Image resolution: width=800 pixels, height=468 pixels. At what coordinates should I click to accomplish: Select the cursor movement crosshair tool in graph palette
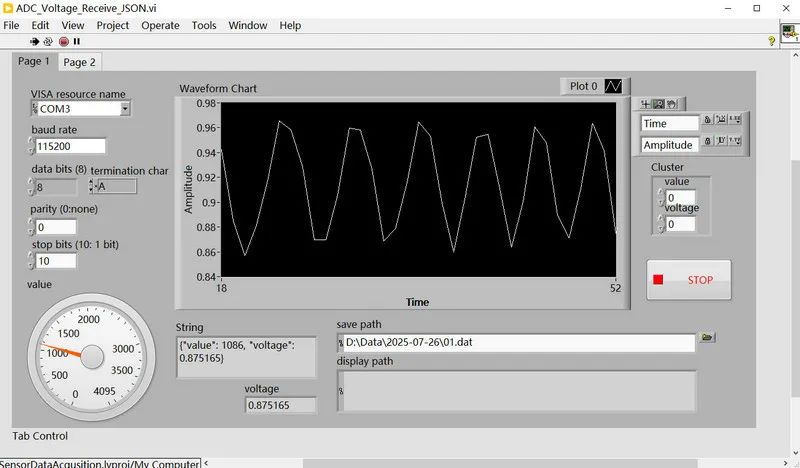point(645,104)
